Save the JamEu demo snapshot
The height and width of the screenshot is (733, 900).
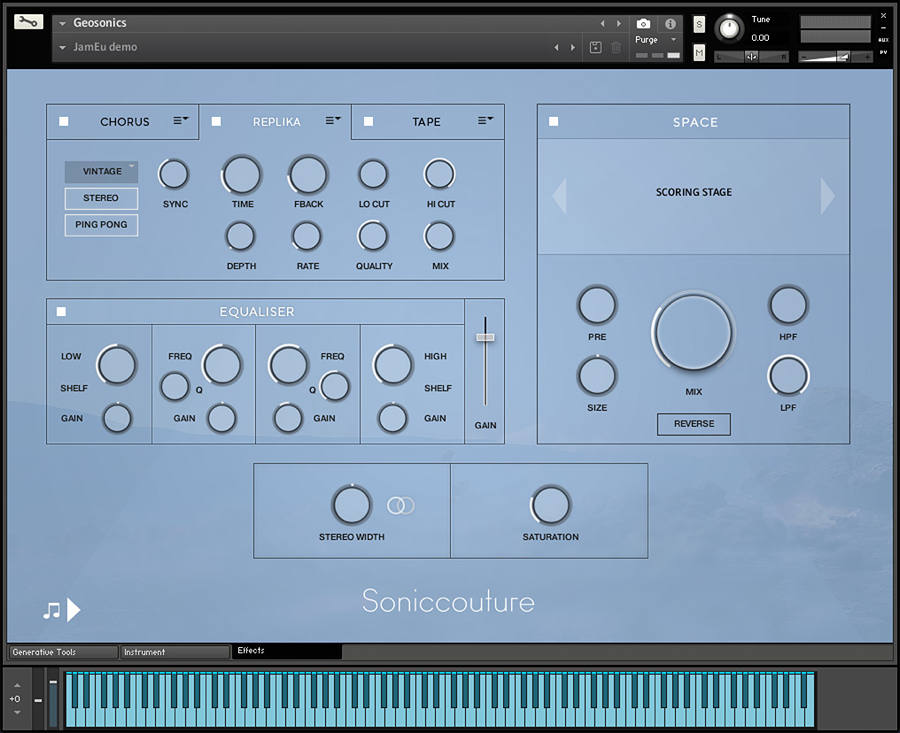(595, 47)
